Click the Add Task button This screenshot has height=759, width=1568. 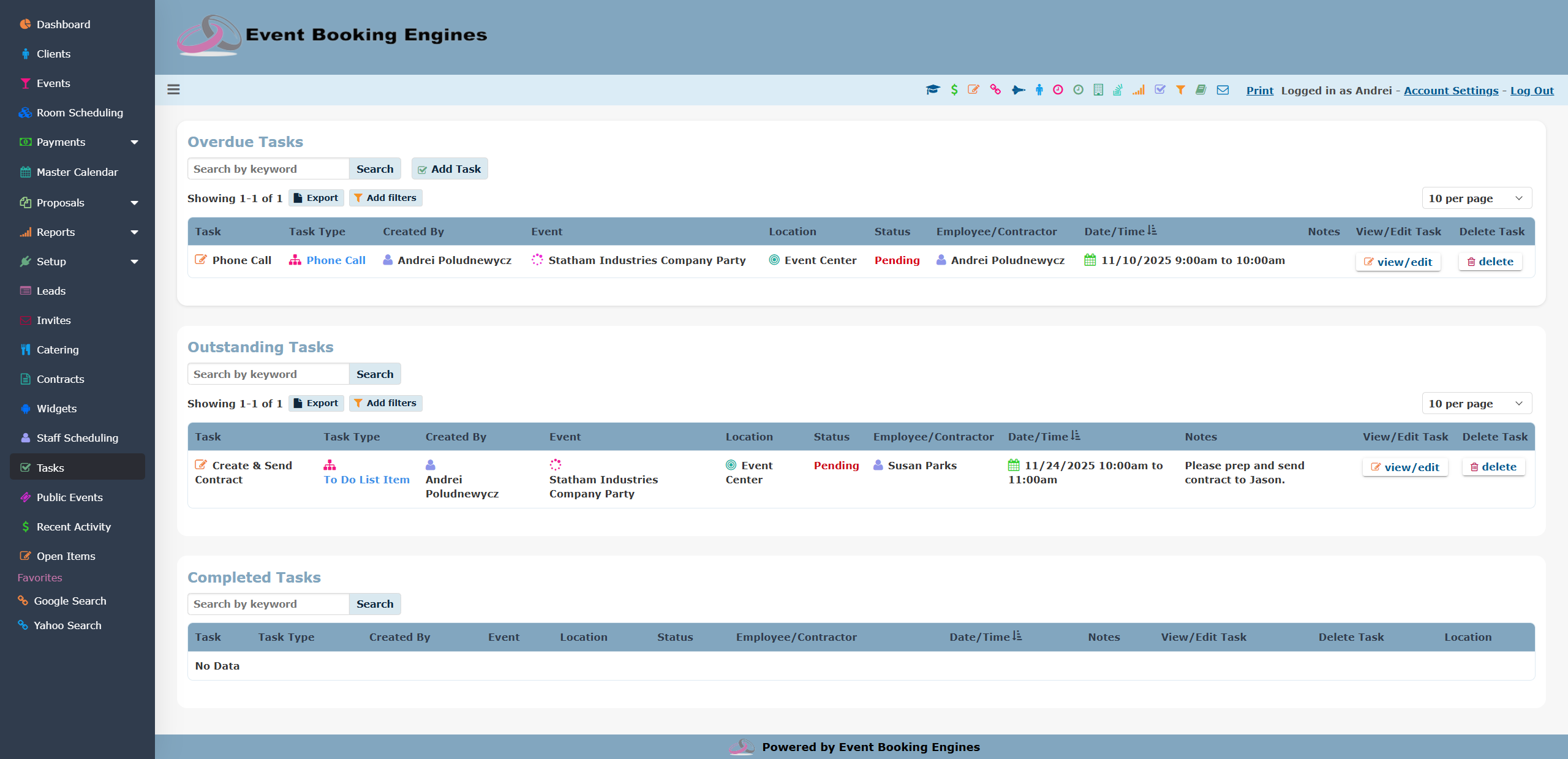450,168
